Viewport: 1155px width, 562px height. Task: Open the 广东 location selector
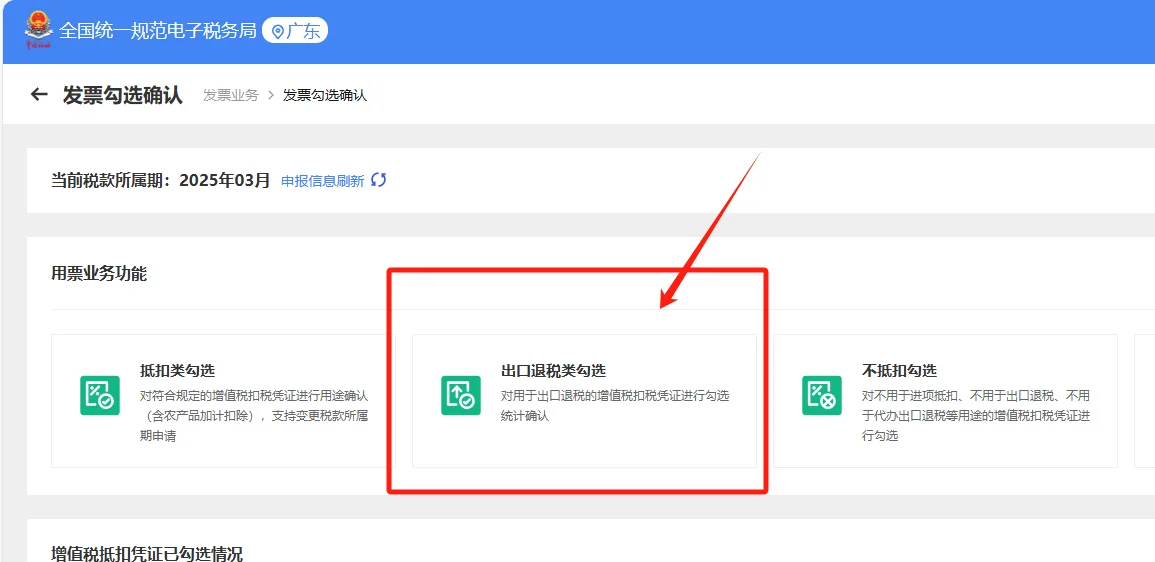click(295, 31)
